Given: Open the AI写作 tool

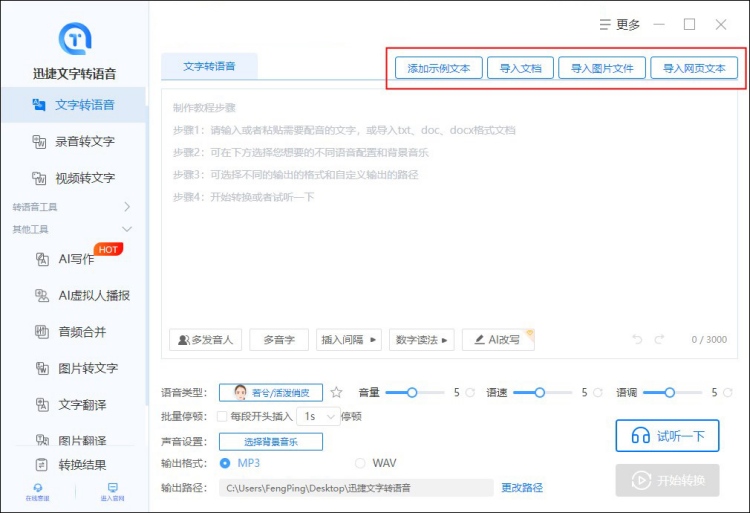Looking at the screenshot, I should [66, 259].
